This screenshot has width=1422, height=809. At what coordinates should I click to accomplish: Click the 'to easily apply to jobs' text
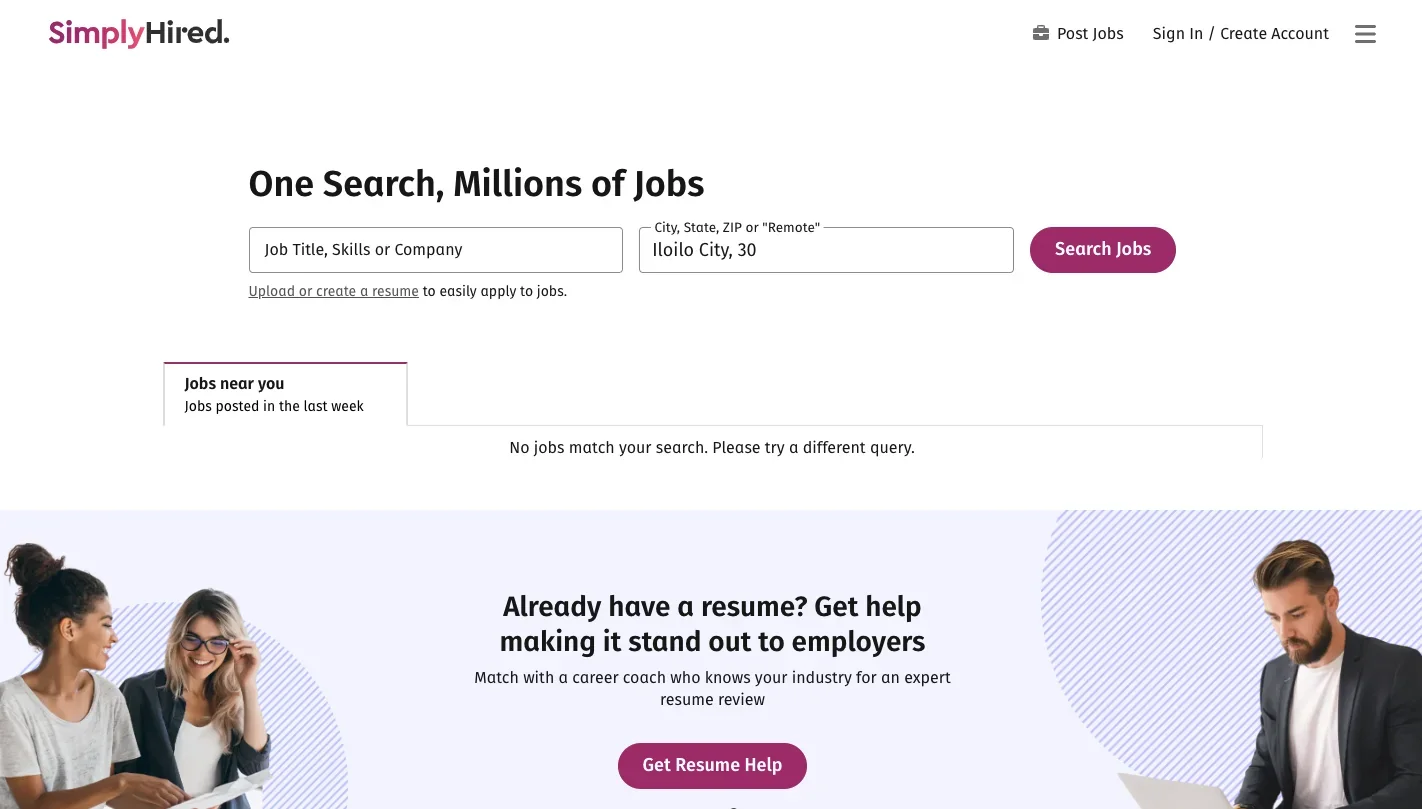495,292
